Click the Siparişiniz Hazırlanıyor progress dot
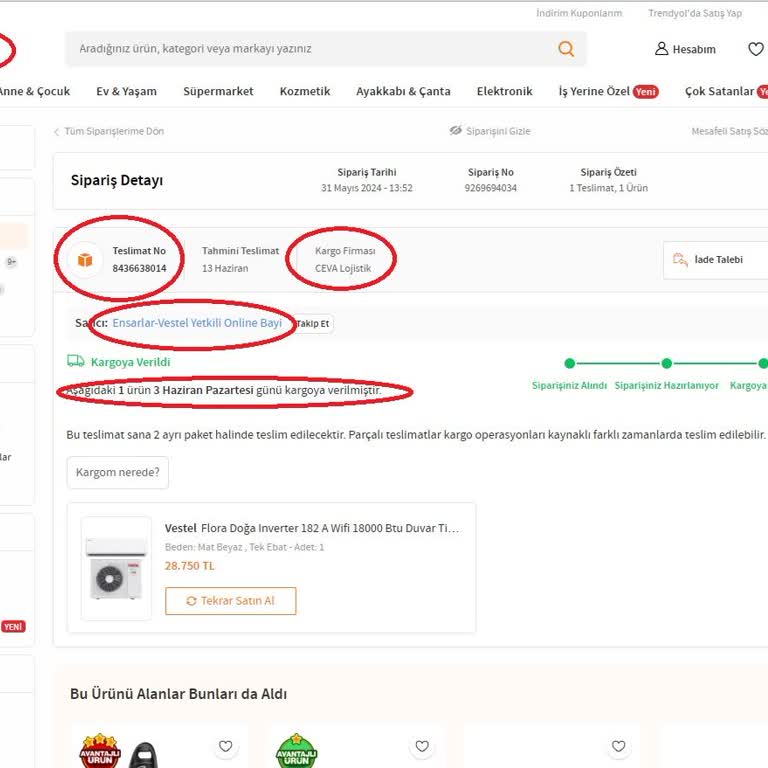The height and width of the screenshot is (768, 768). tap(667, 363)
